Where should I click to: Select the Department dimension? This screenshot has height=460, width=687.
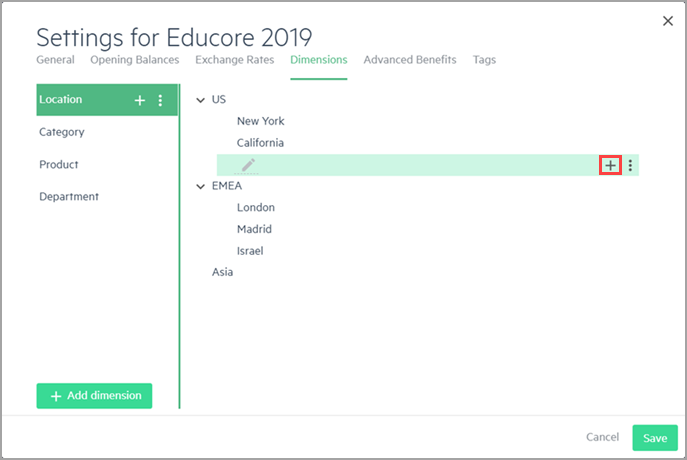pyautogui.click(x=69, y=196)
